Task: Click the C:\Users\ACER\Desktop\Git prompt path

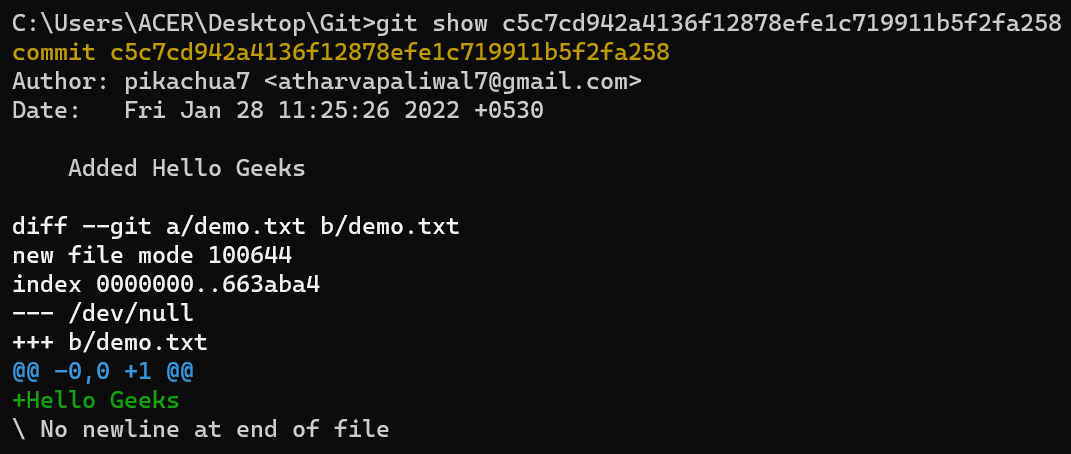Action: (x=188, y=23)
